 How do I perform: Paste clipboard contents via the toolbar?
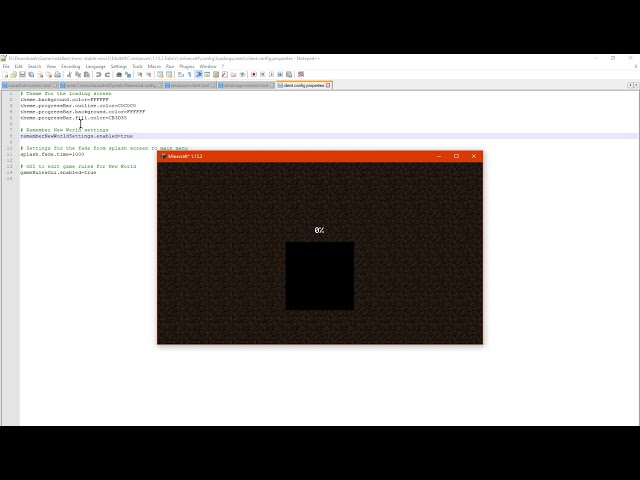[x=87, y=75]
